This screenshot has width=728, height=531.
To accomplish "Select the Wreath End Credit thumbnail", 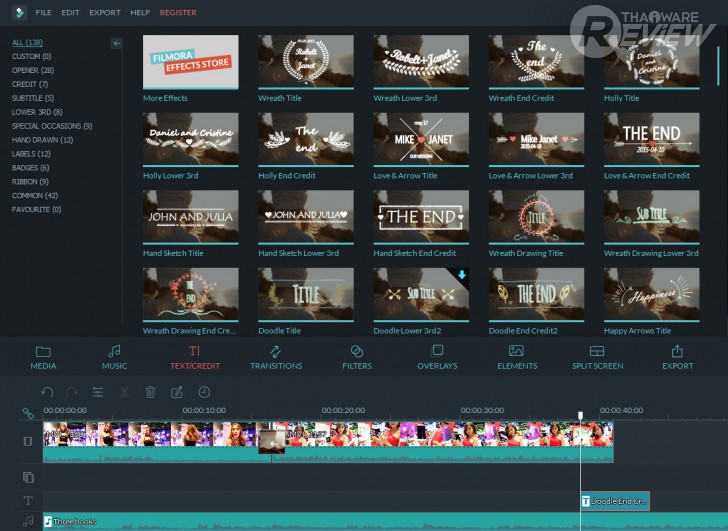I will (536, 62).
